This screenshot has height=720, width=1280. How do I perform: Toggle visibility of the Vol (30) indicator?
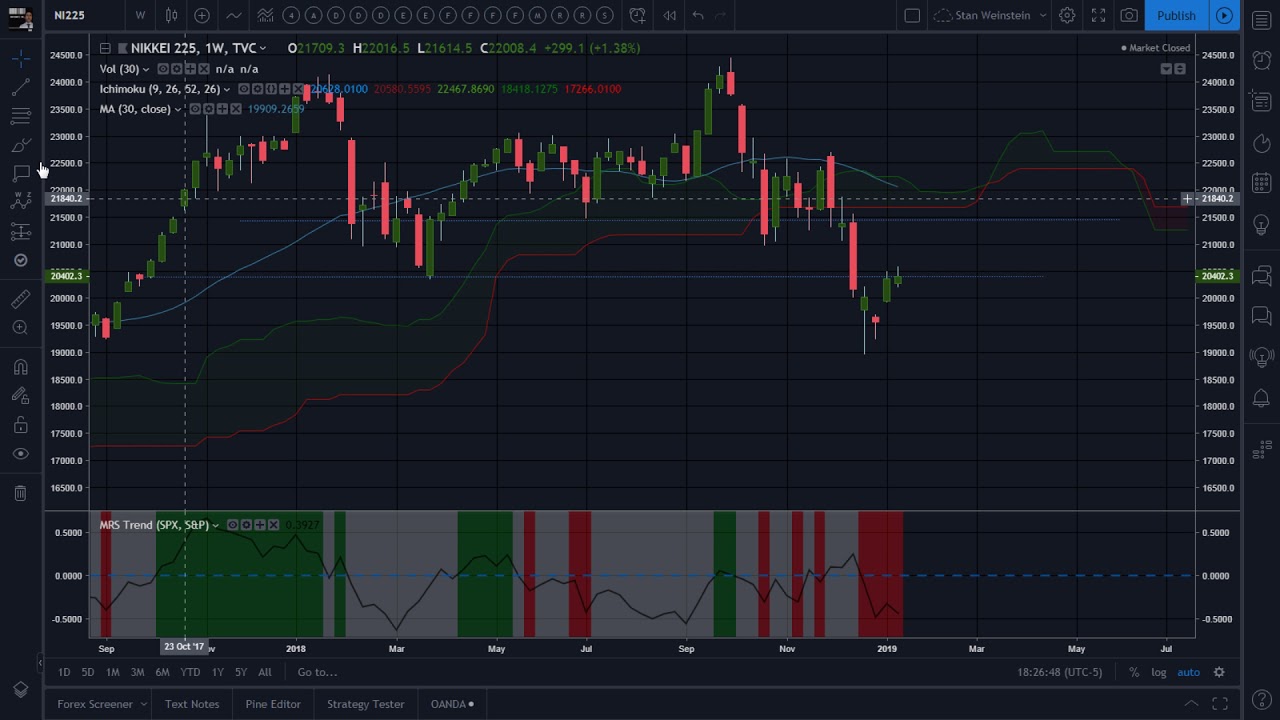(x=164, y=69)
